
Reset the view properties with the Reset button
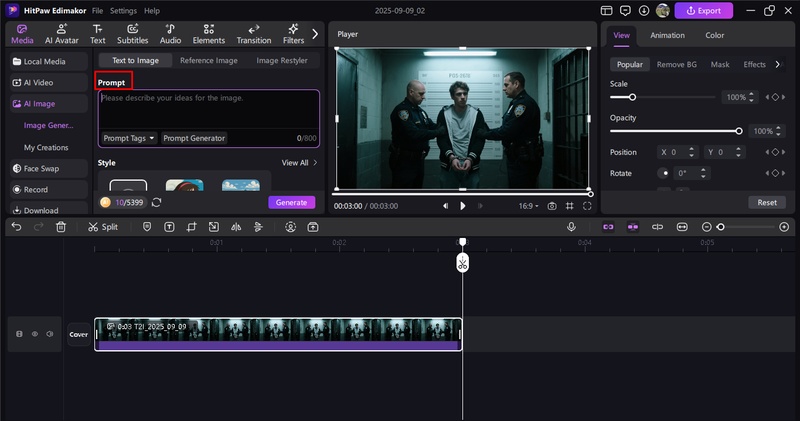tap(767, 203)
